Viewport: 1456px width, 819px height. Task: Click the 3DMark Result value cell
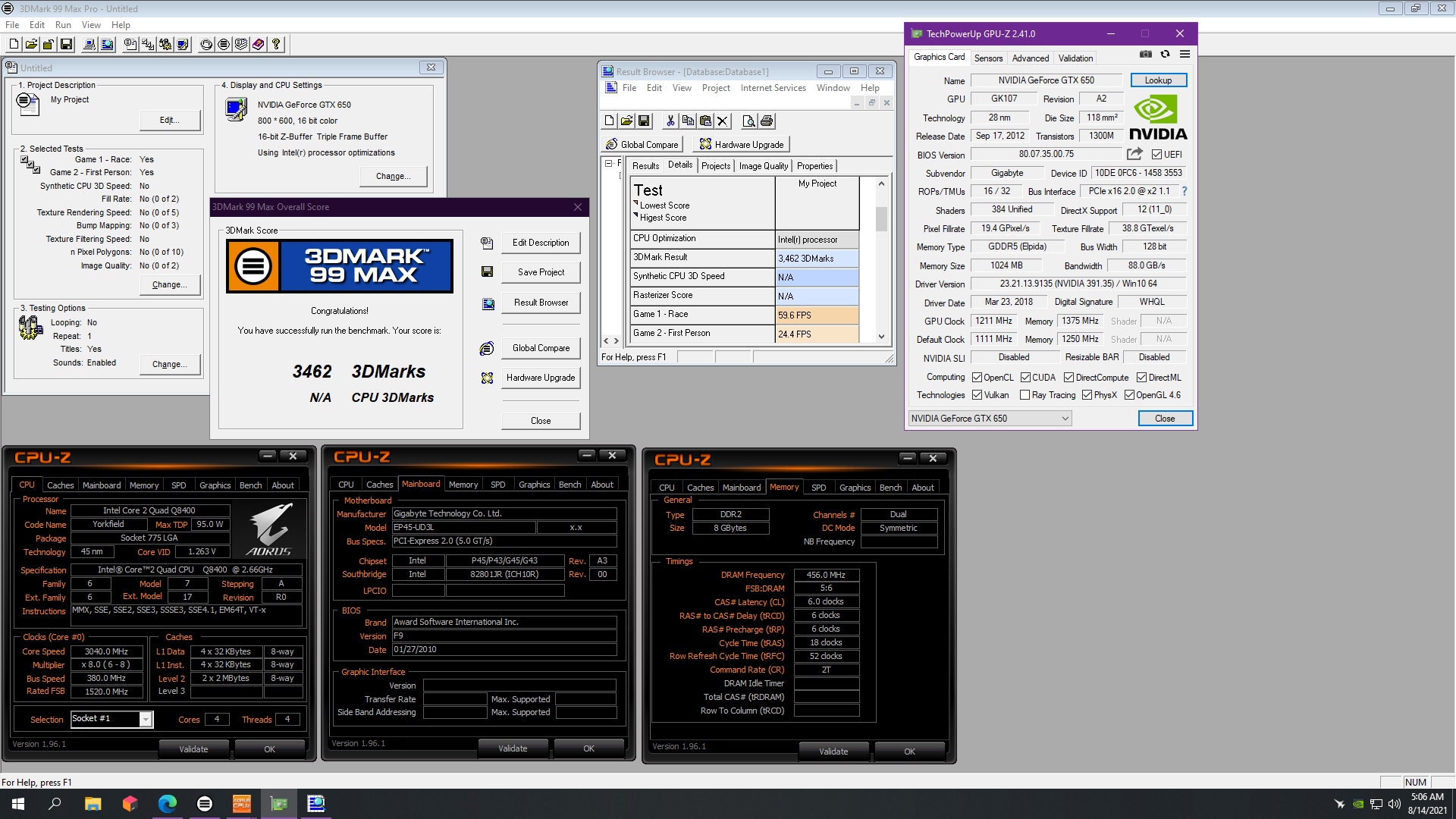(817, 259)
